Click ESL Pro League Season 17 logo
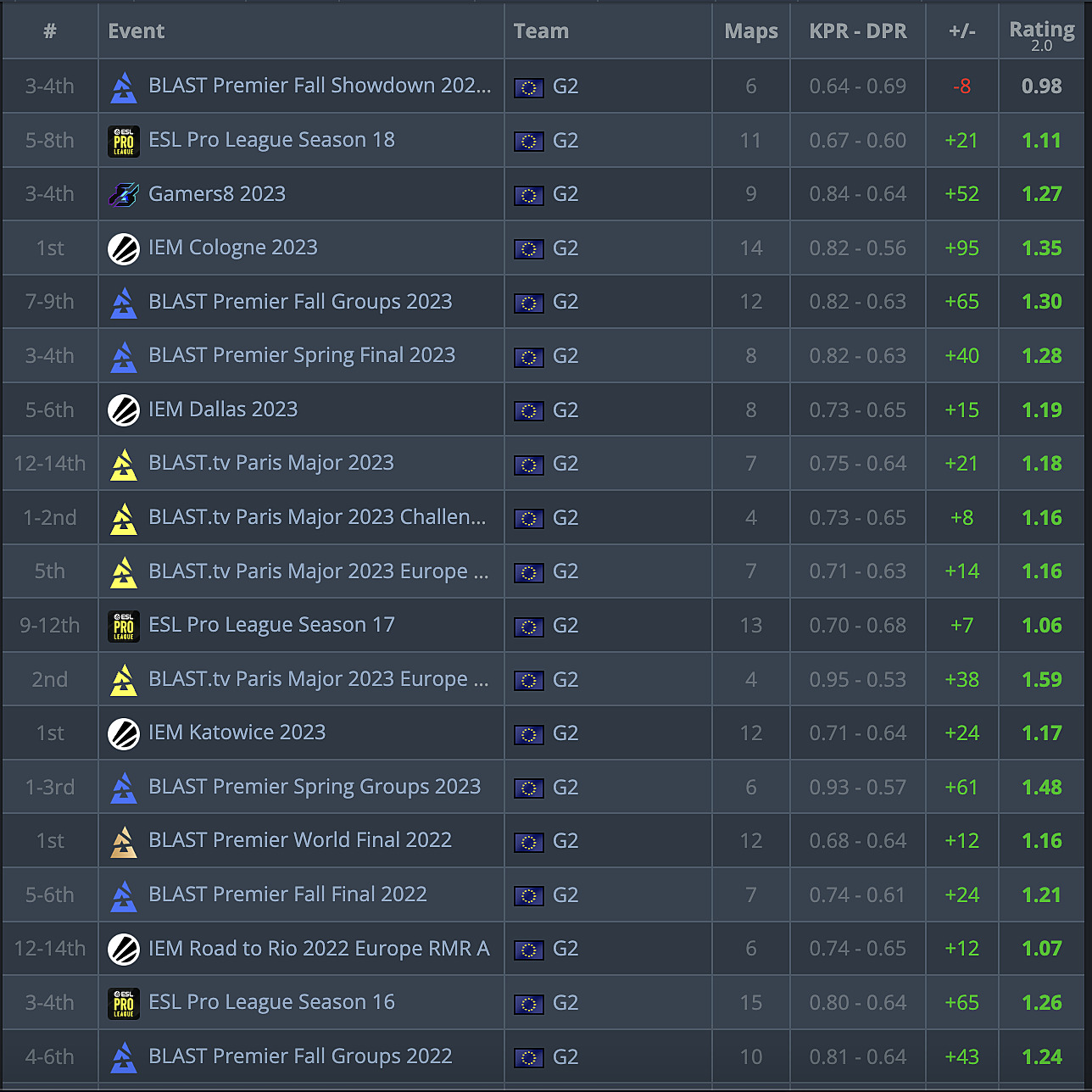 pyautogui.click(x=124, y=627)
